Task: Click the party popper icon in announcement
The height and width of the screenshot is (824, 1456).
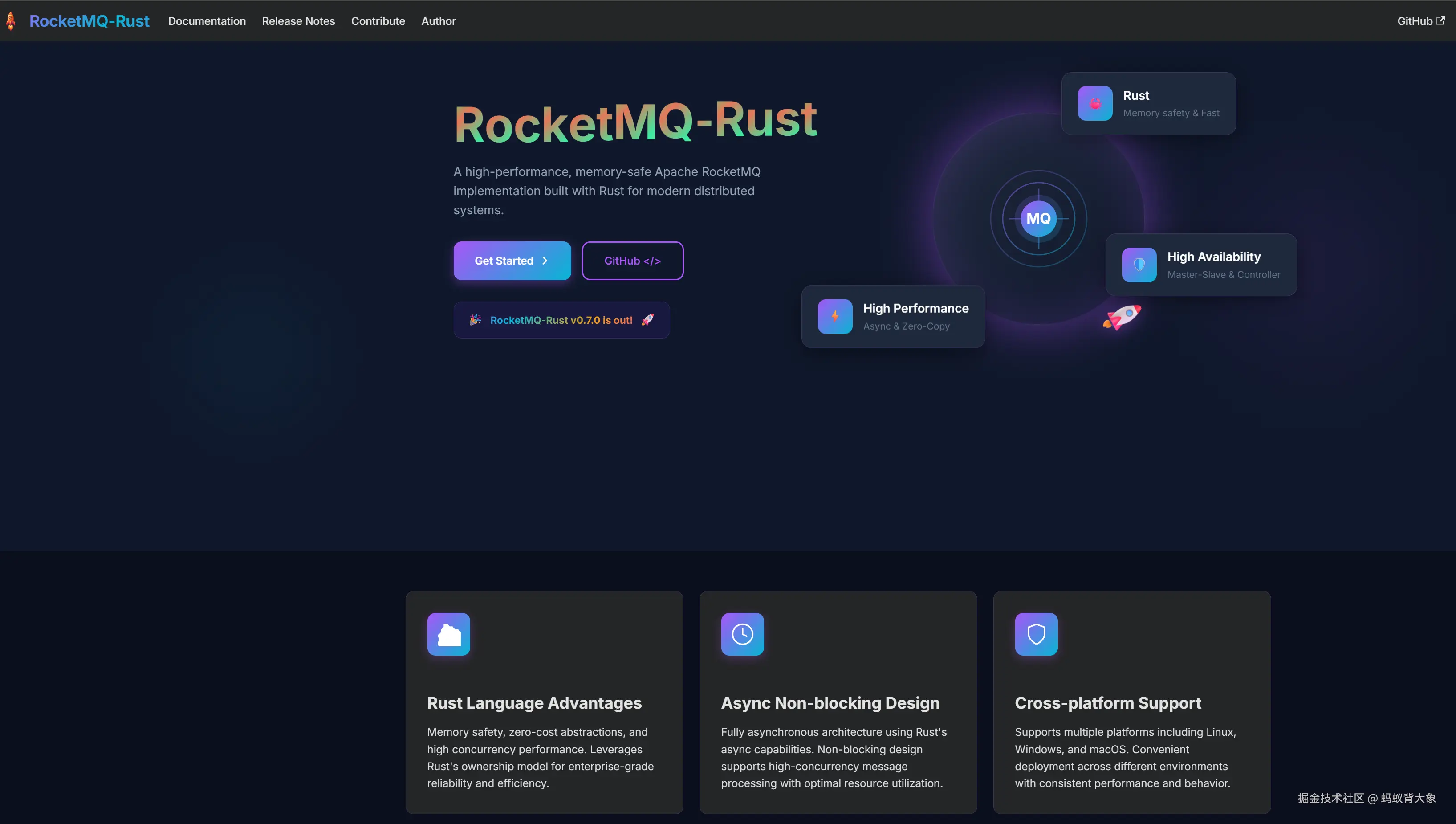Action: pos(475,320)
